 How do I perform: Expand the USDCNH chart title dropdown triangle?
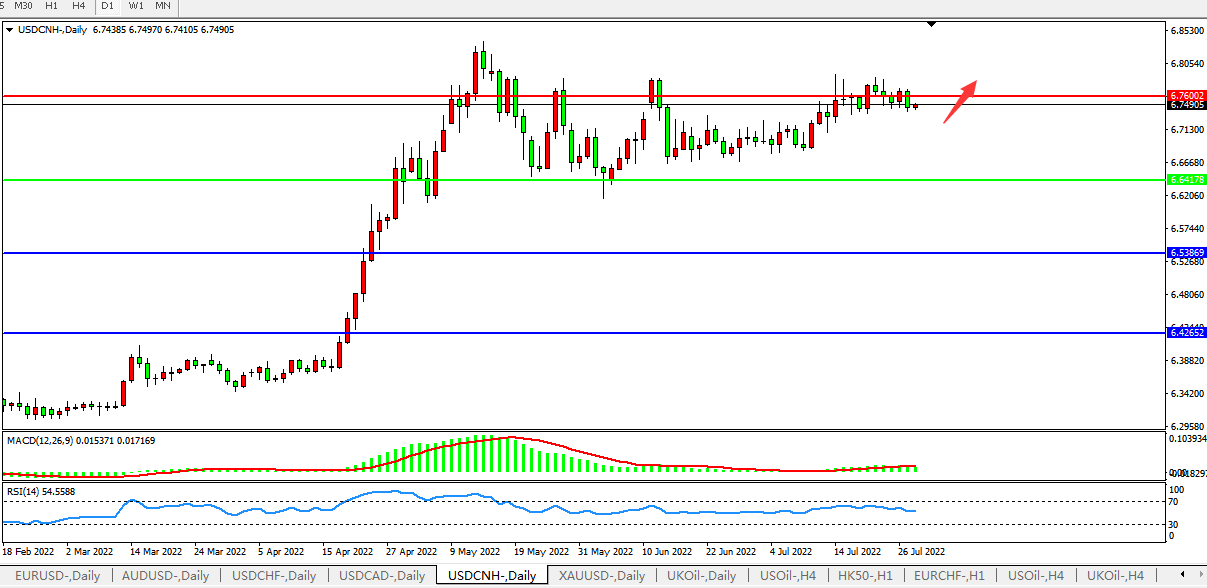pyautogui.click(x=10, y=30)
